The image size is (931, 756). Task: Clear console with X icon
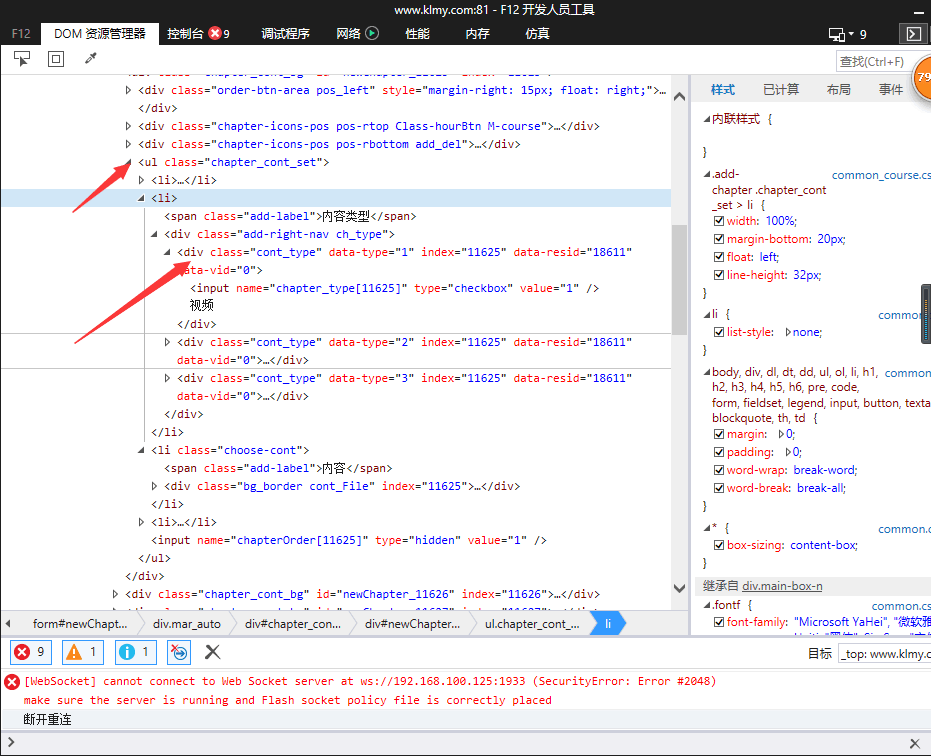click(212, 652)
